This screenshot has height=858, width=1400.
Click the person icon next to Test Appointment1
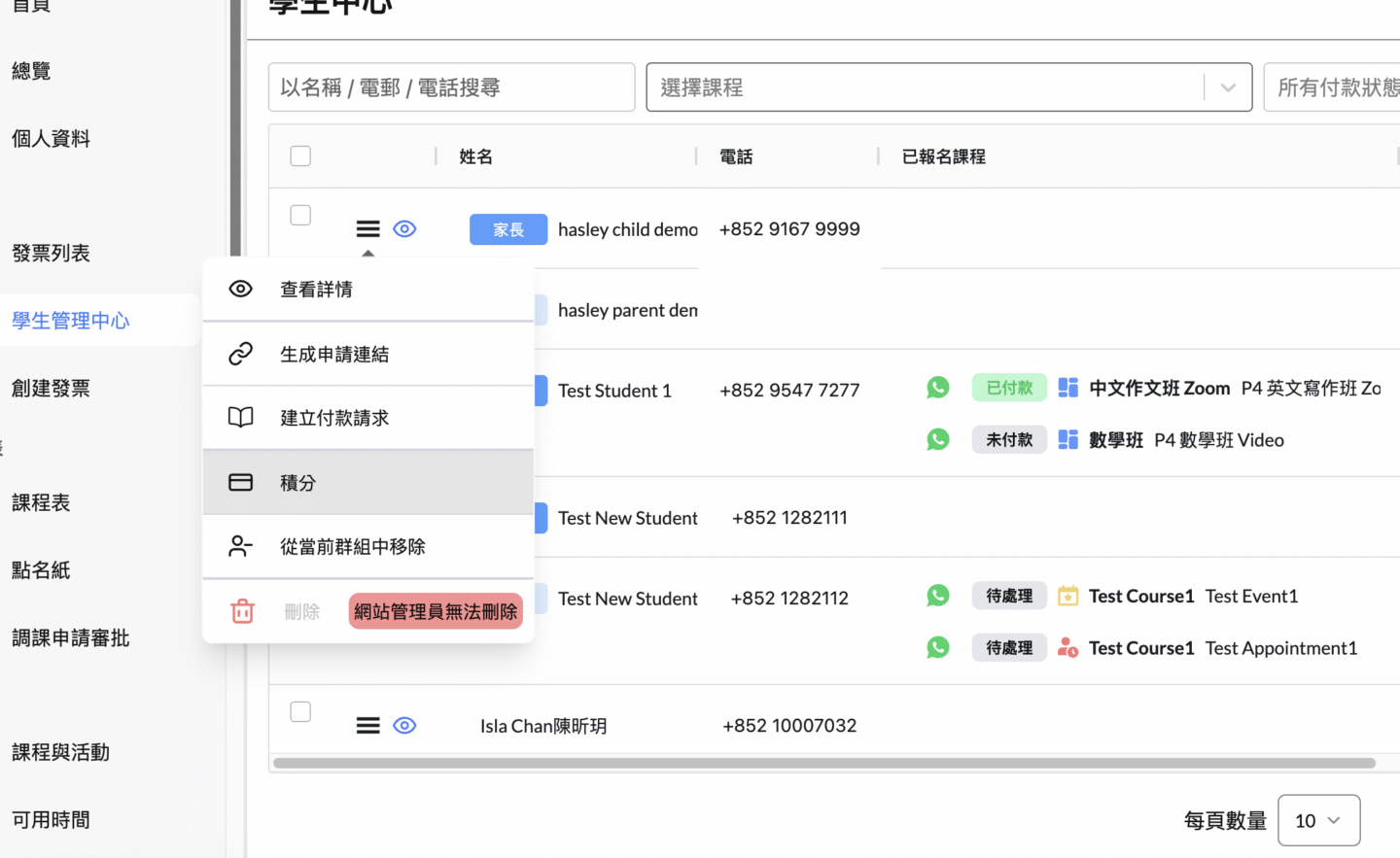(1067, 647)
